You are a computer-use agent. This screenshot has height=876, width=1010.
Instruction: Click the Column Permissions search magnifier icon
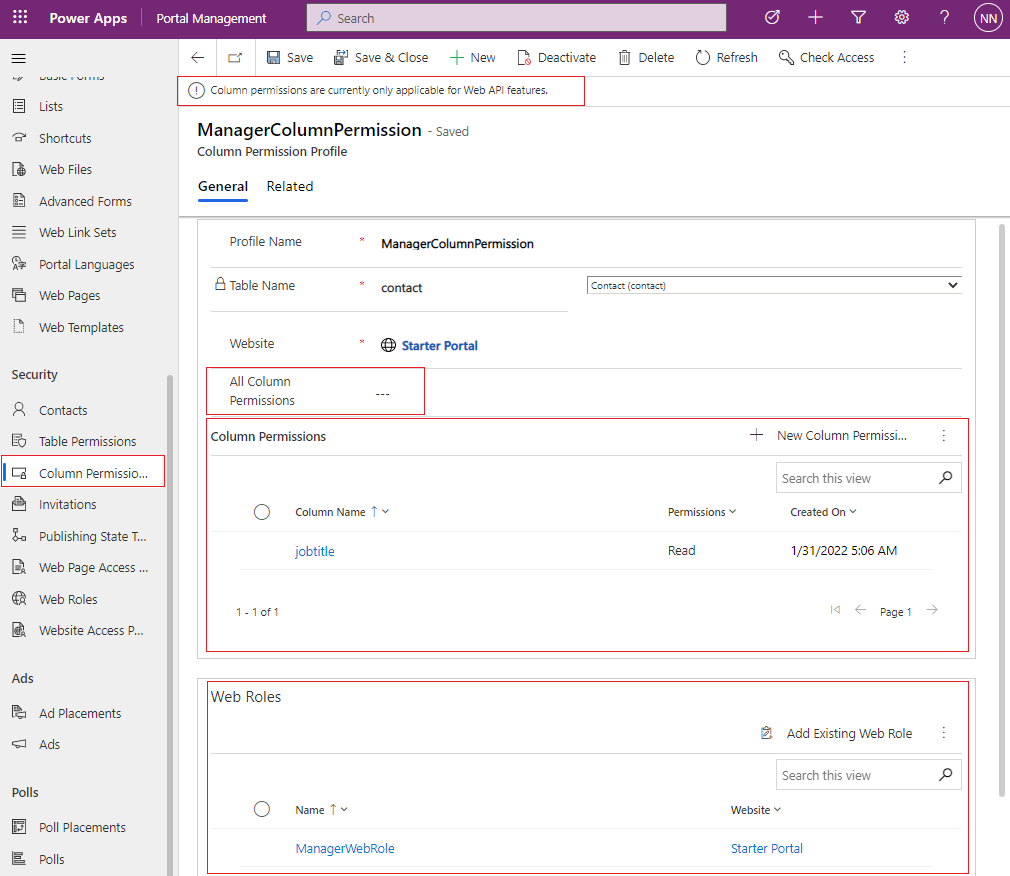click(x=946, y=477)
